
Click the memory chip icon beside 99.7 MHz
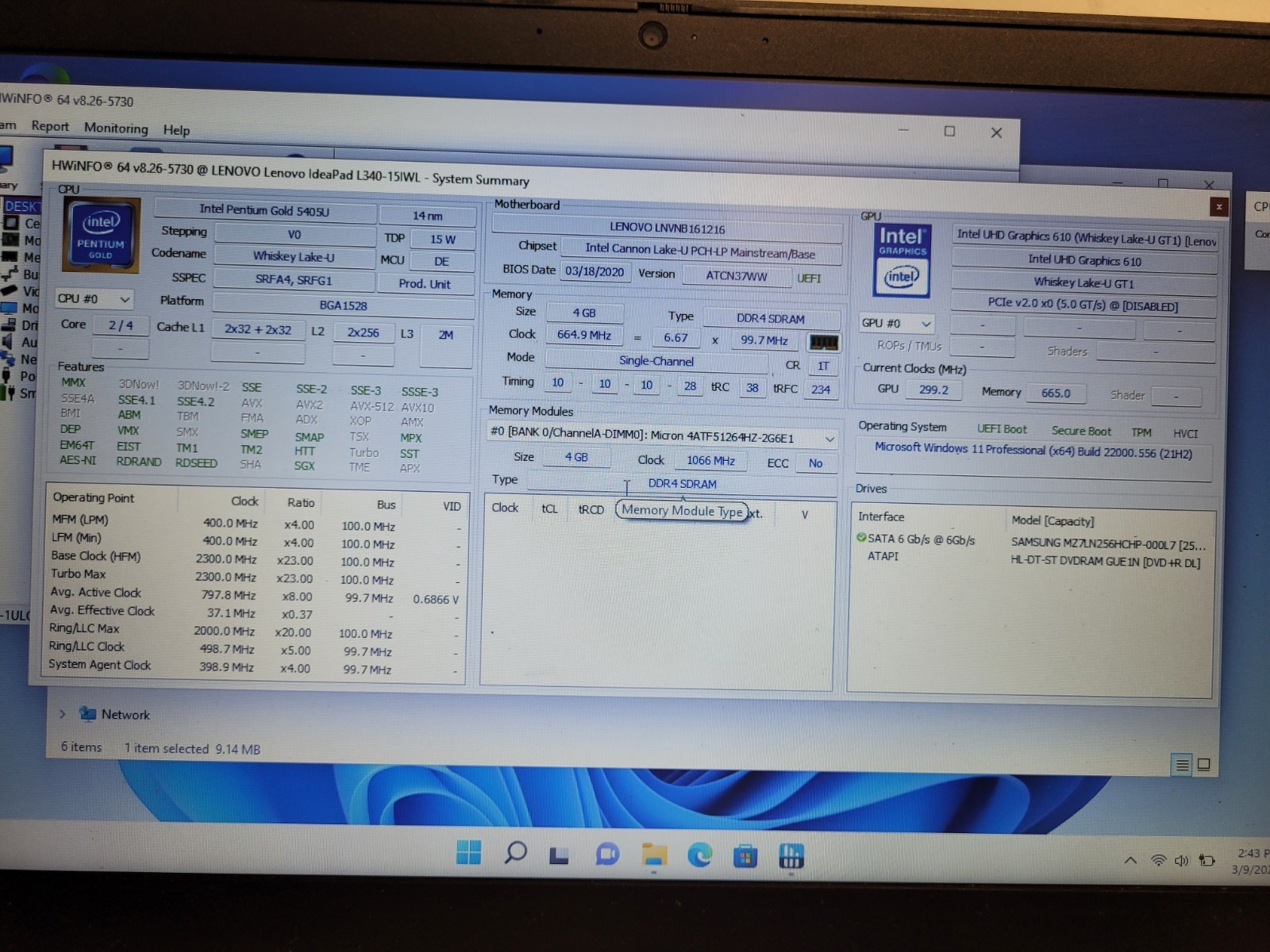point(823,342)
